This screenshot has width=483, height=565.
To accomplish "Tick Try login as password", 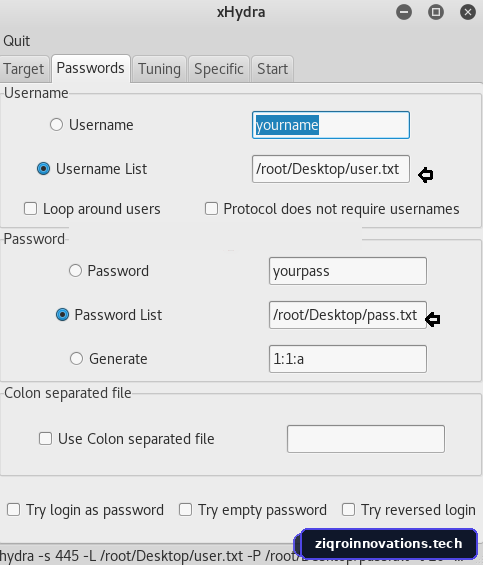I will coord(14,510).
